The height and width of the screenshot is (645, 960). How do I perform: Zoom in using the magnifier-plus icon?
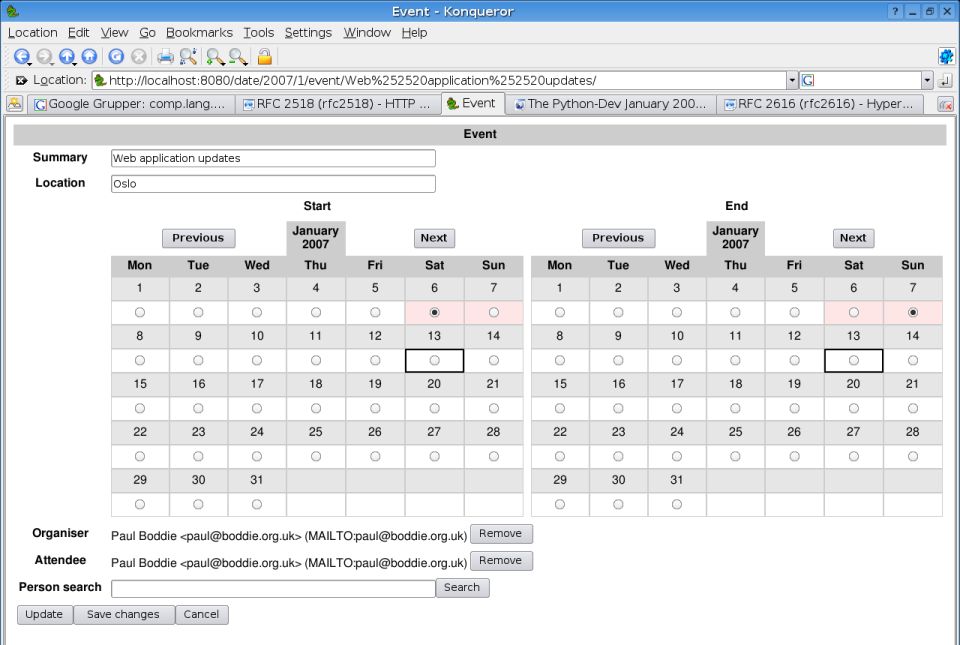point(212,57)
